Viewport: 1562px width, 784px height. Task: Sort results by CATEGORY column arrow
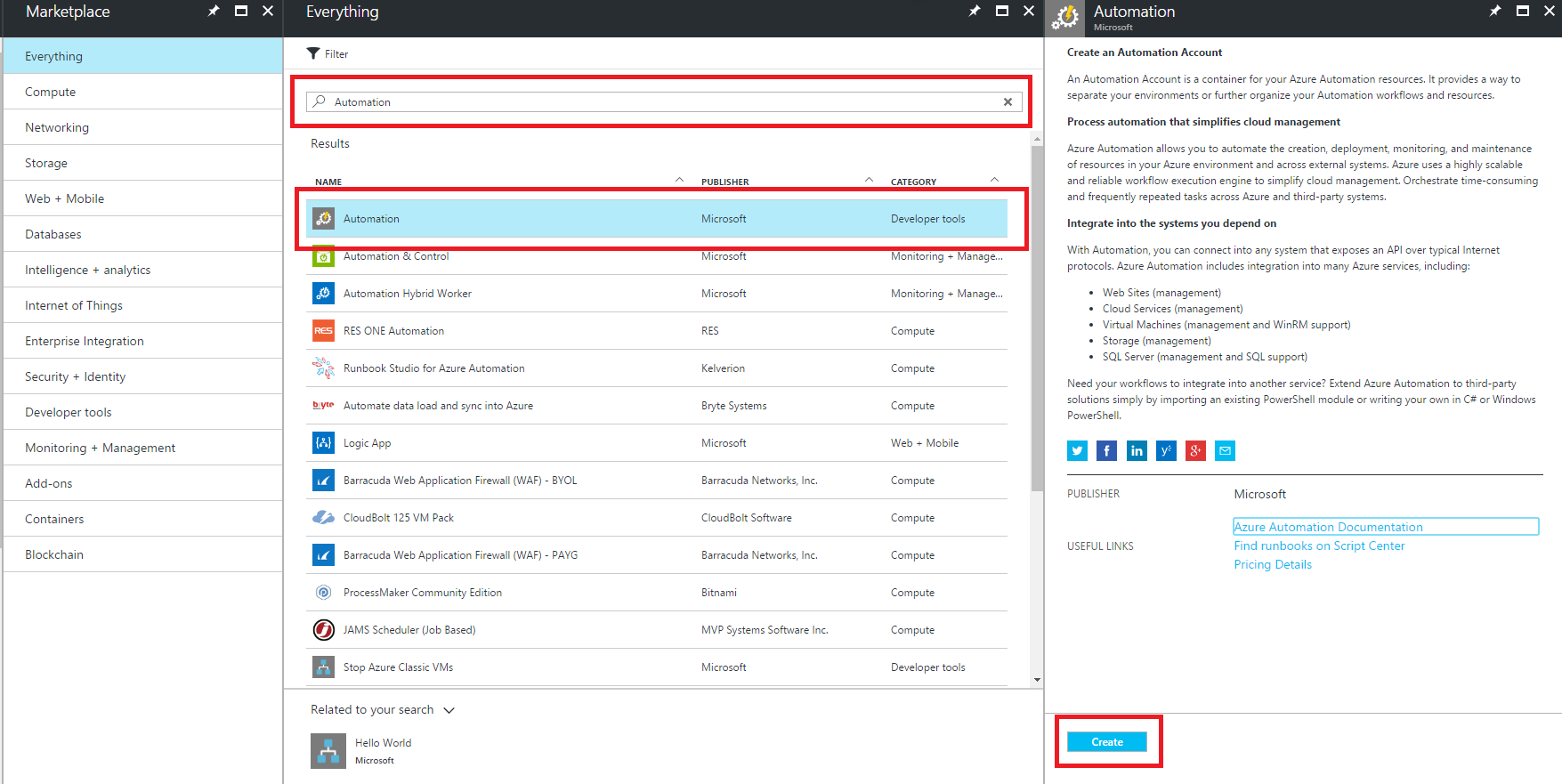point(994,180)
